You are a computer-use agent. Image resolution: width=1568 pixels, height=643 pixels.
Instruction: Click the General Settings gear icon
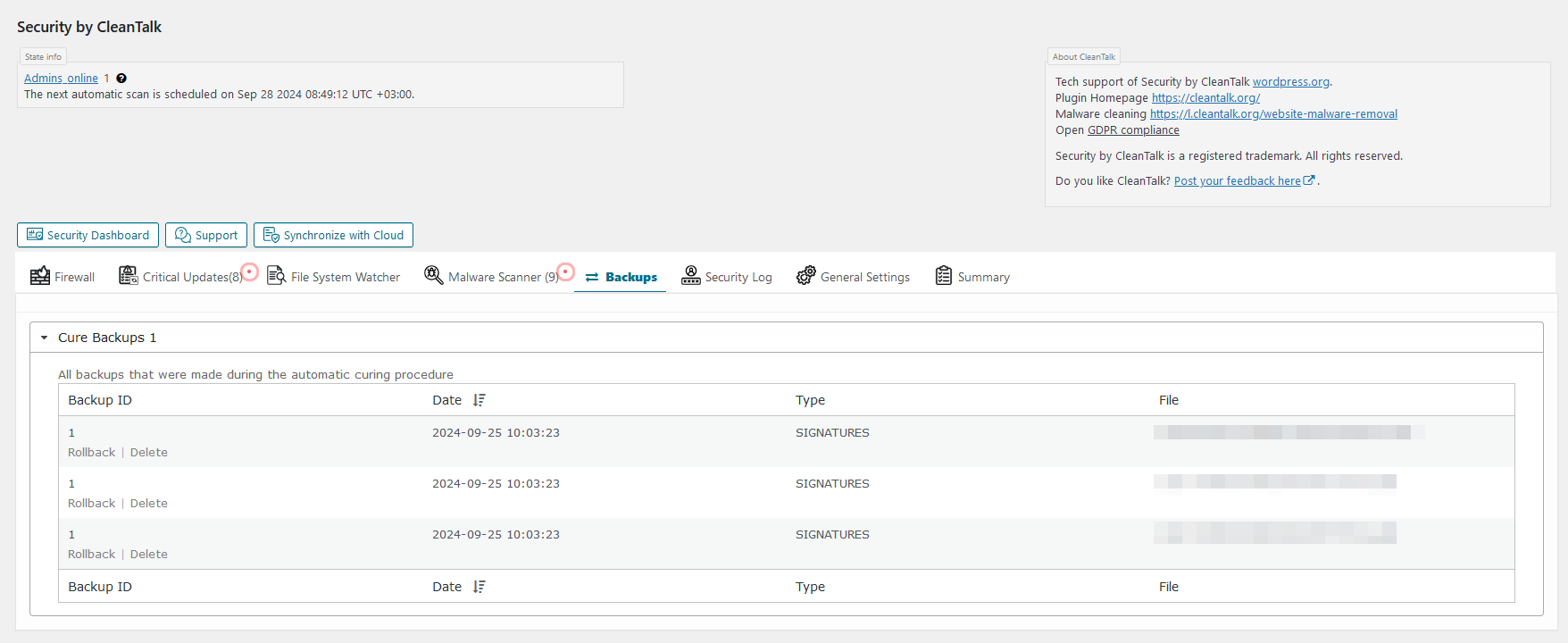(x=806, y=276)
